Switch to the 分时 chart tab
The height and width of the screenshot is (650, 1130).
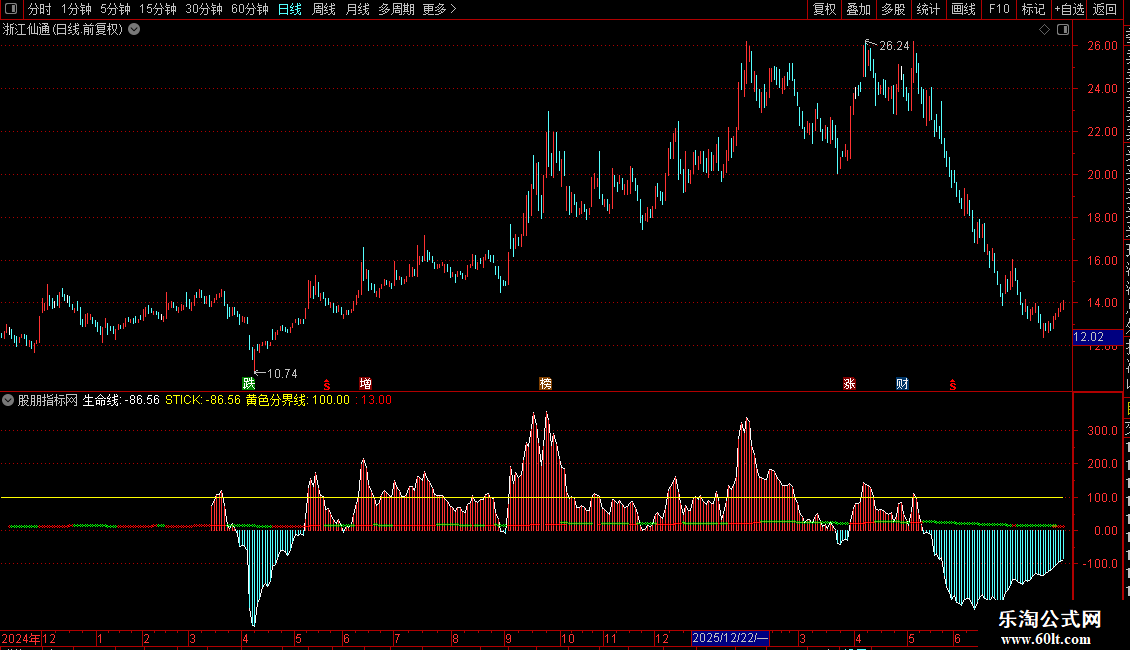coord(40,9)
